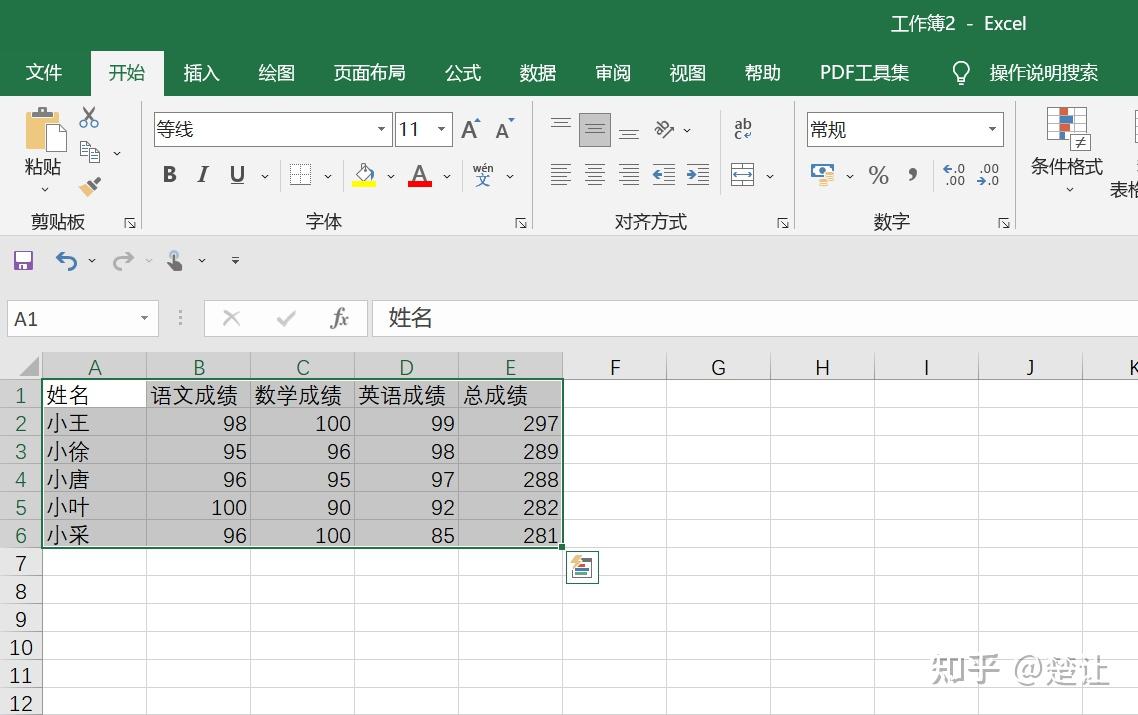The width and height of the screenshot is (1138, 715).
Task: Click the Cut scissors icon
Action: (x=89, y=118)
